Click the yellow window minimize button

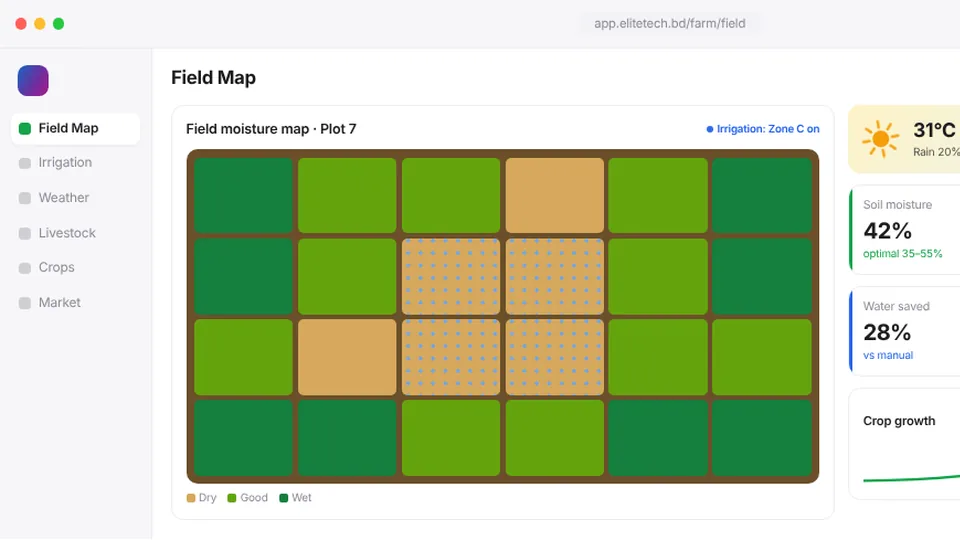pos(40,24)
